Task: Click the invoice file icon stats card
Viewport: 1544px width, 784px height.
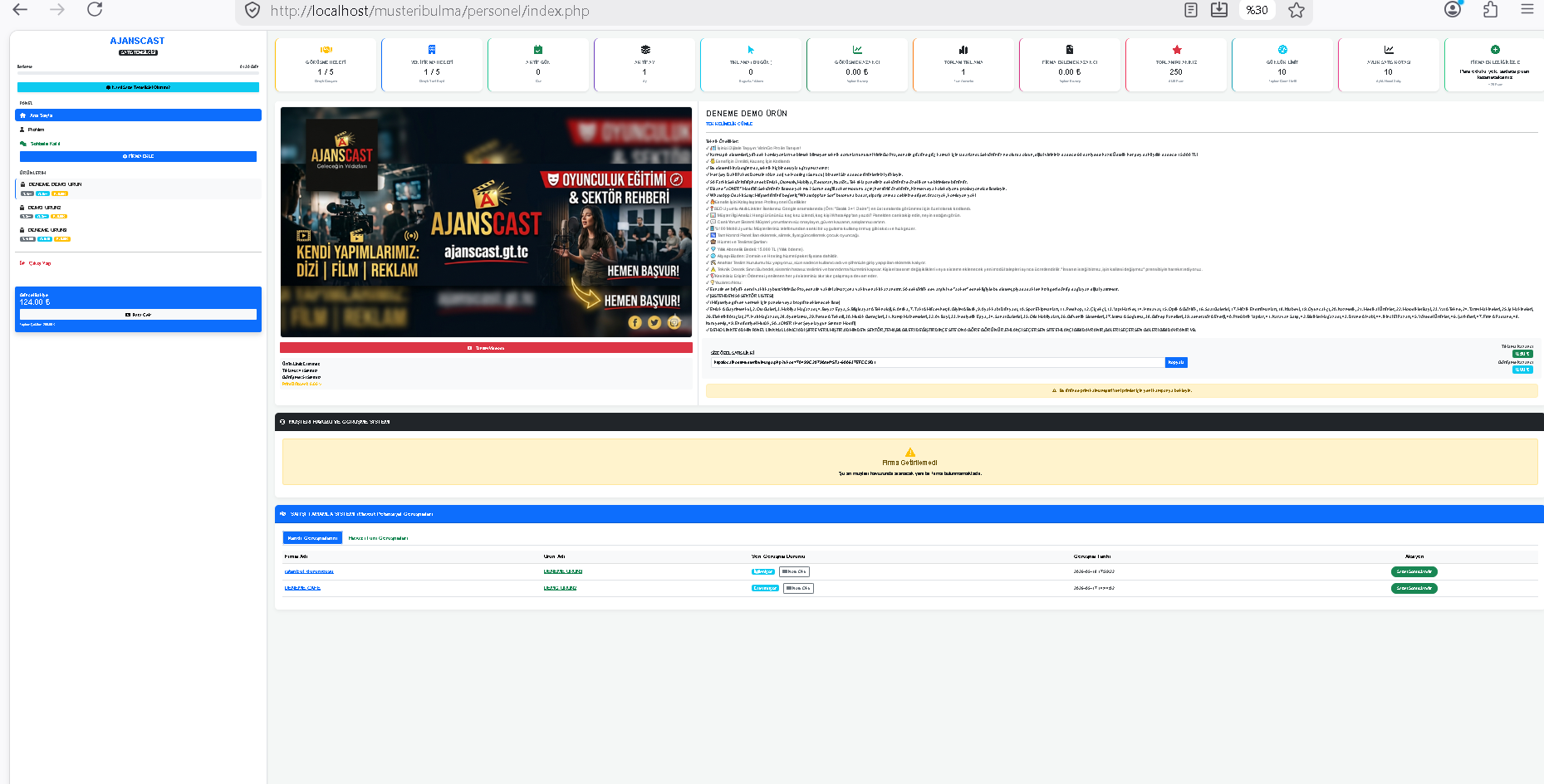Action: pyautogui.click(x=1070, y=50)
